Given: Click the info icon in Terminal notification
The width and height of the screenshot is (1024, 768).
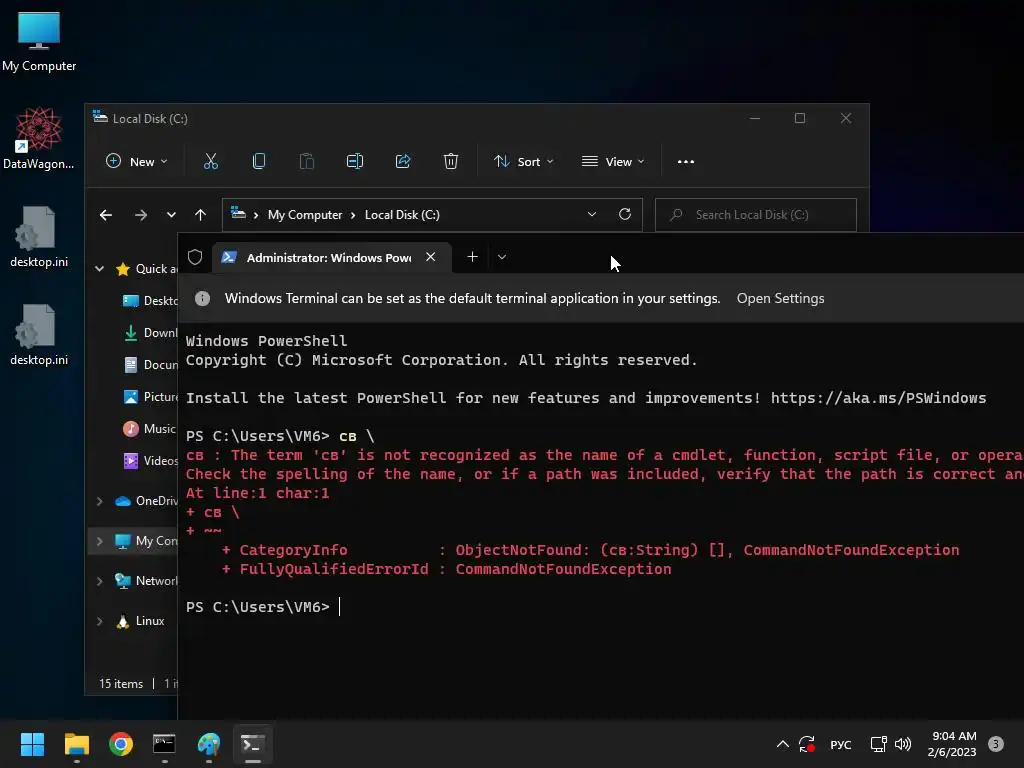Looking at the screenshot, I should 202,298.
